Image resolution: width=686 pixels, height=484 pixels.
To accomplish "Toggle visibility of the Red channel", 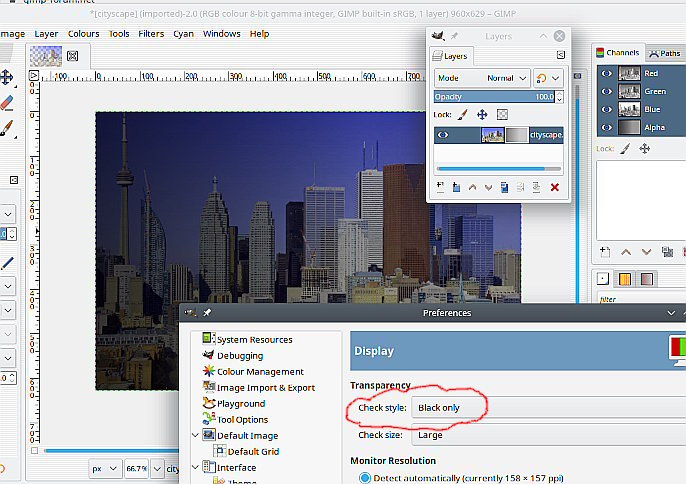I will coord(605,74).
